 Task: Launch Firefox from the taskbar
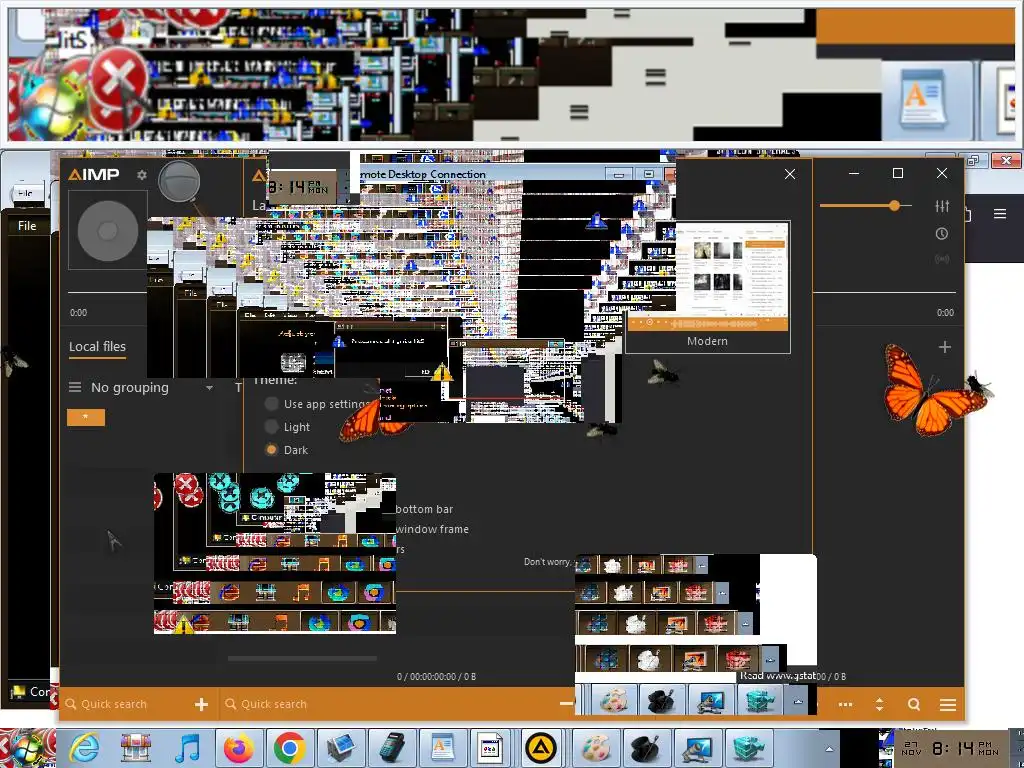(x=238, y=748)
